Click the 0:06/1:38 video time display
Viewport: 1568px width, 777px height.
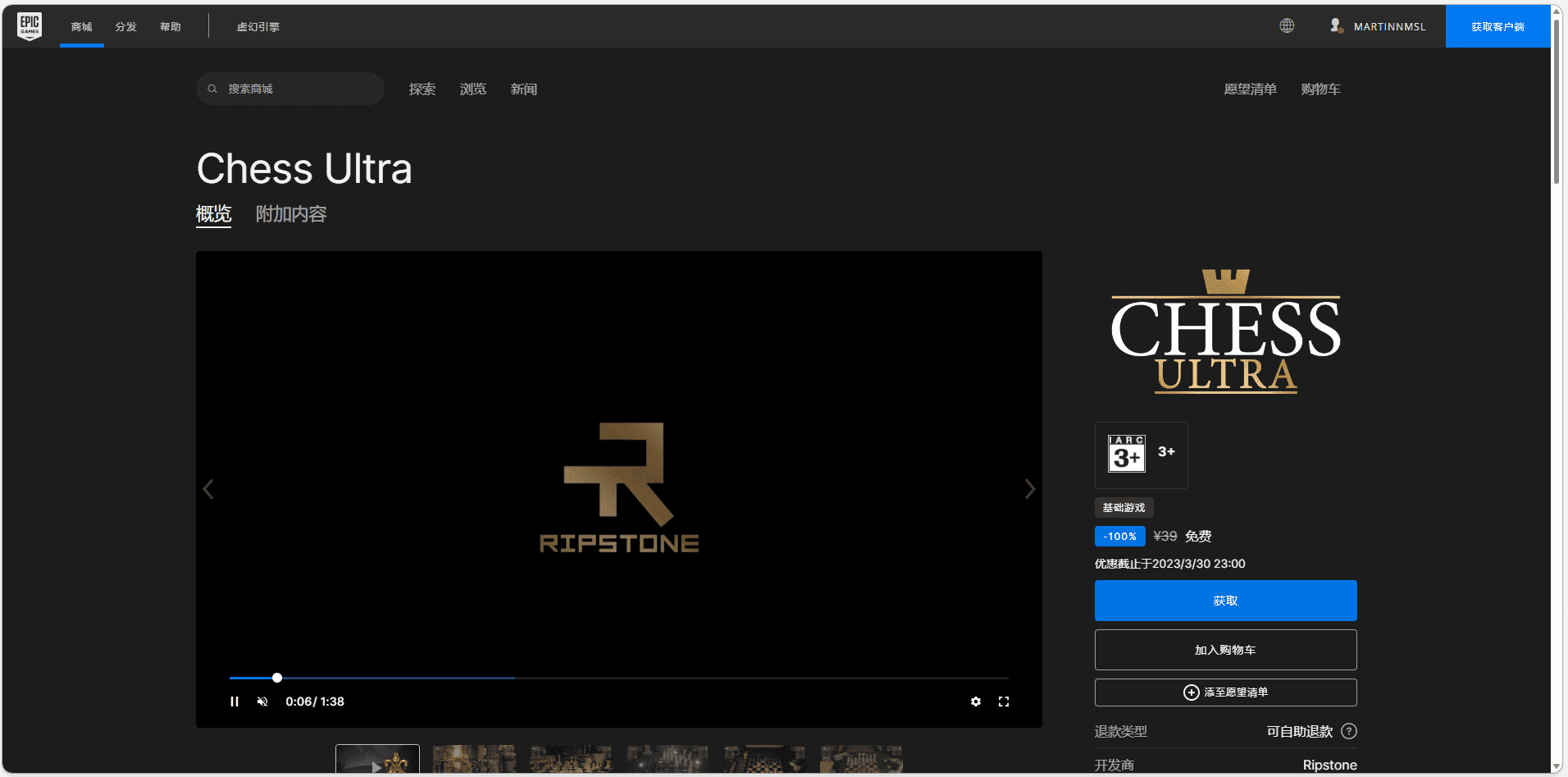pos(315,702)
